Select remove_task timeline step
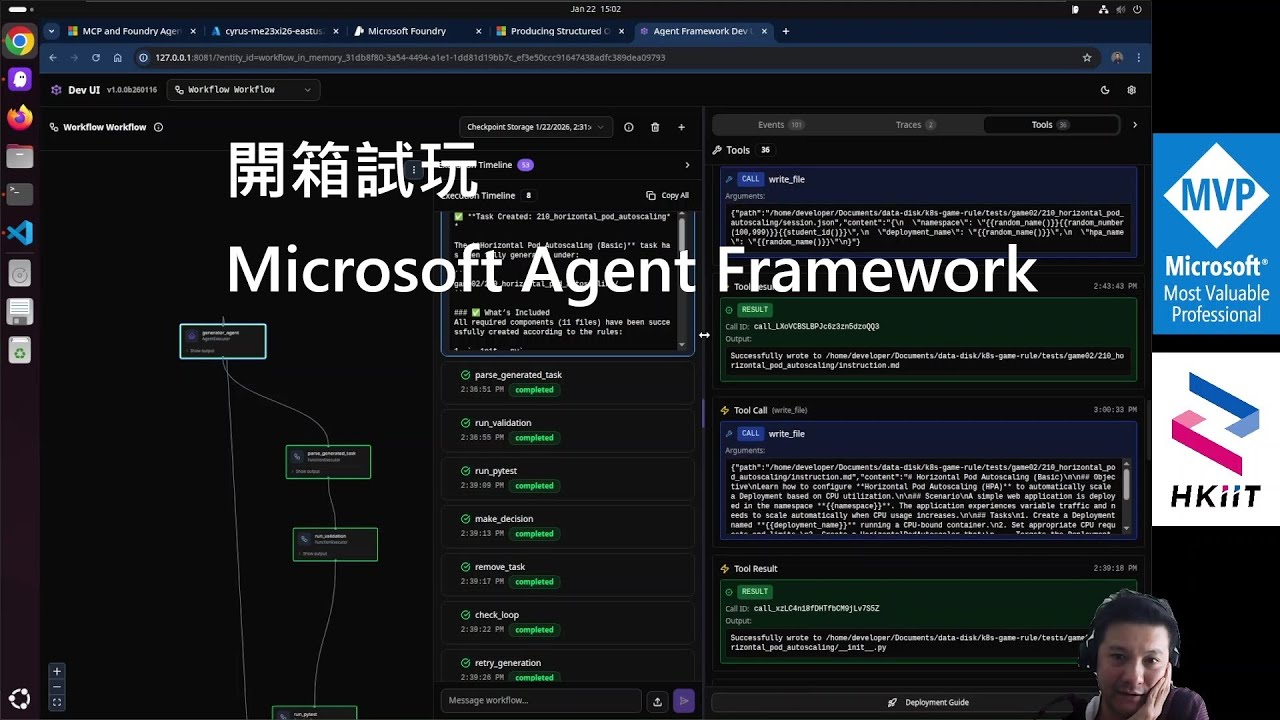 [567, 574]
